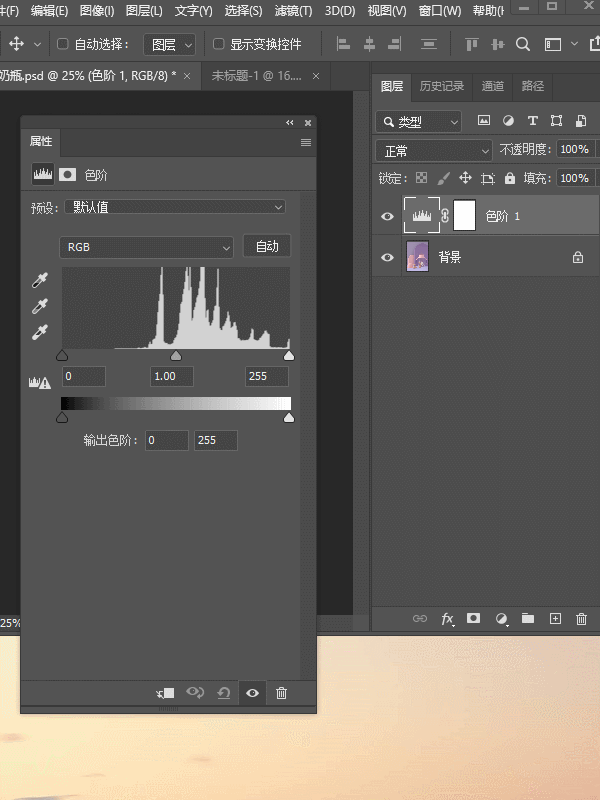Switch to the 路径 tab
Viewport: 600px width, 800px height.
pos(532,86)
